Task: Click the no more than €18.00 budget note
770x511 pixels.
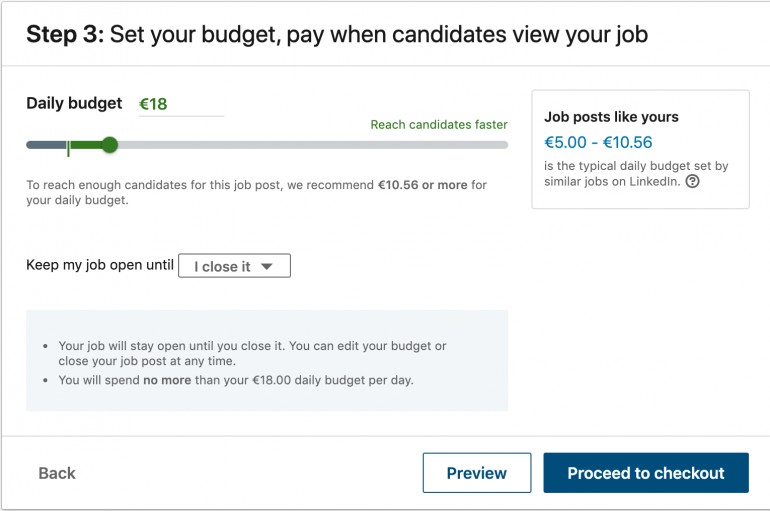Action: (x=236, y=380)
